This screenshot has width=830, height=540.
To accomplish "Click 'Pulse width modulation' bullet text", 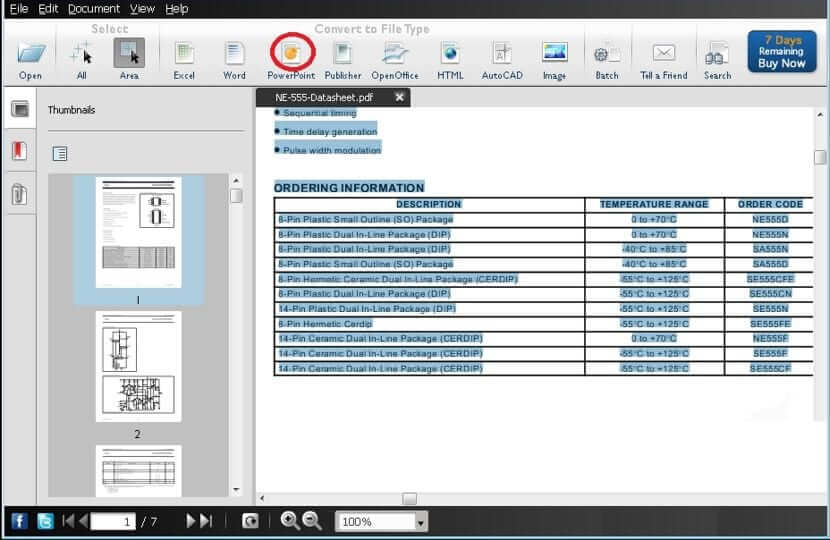I will tap(332, 150).
